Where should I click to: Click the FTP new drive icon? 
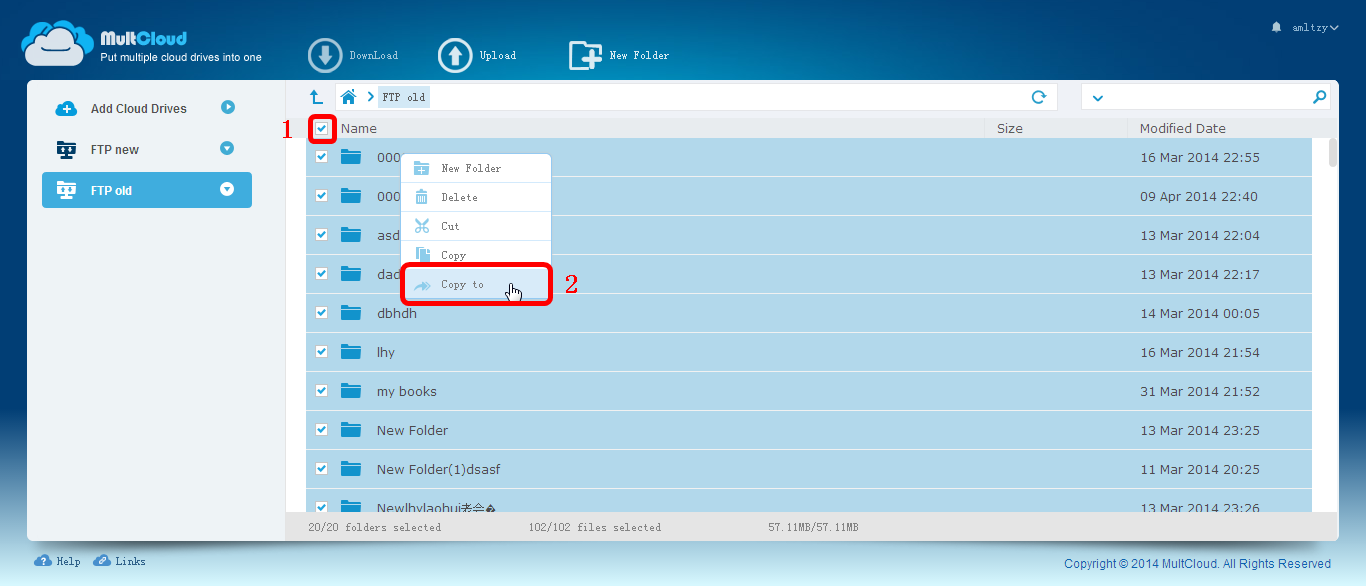coord(66,149)
